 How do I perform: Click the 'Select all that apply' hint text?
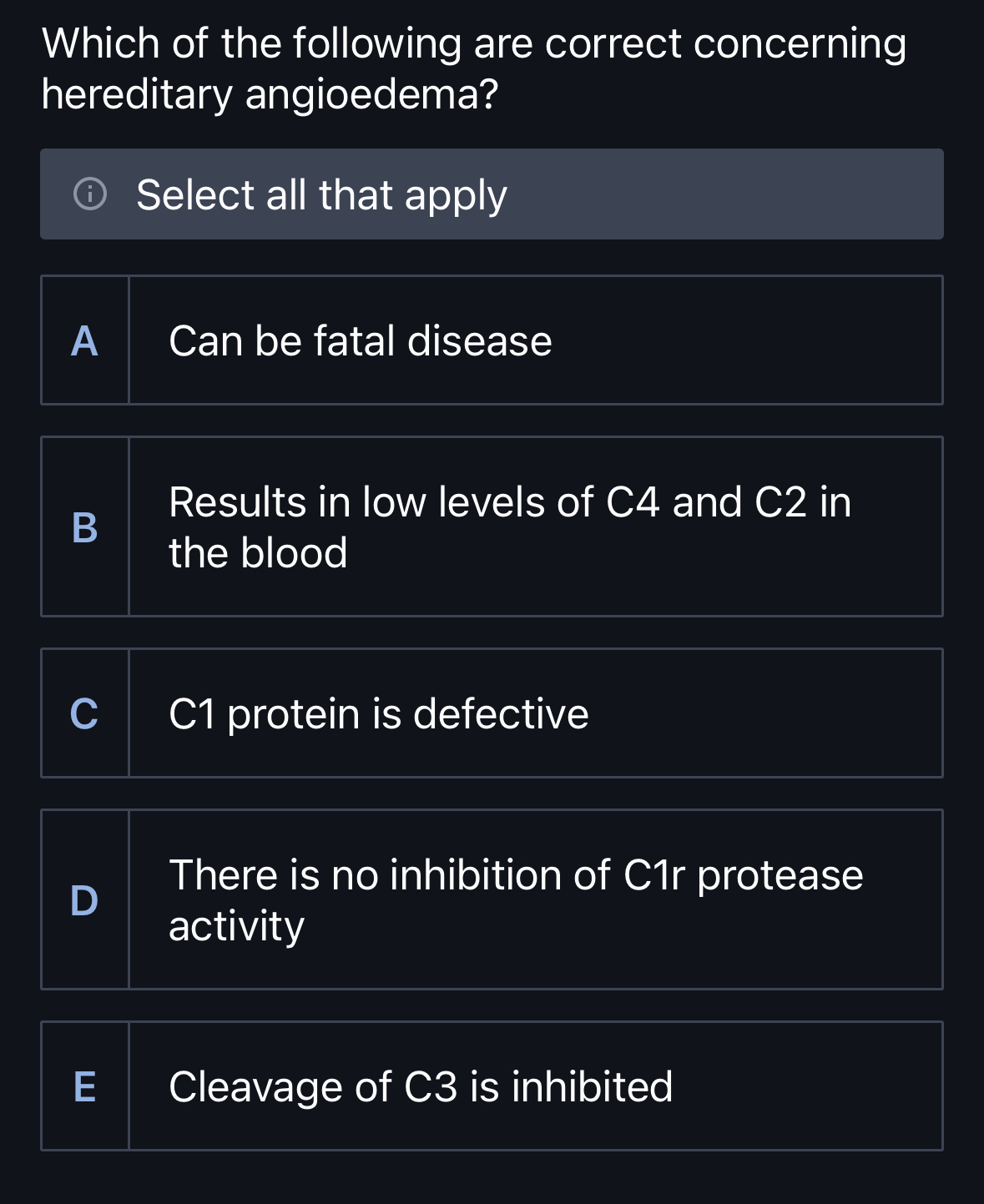(x=321, y=195)
